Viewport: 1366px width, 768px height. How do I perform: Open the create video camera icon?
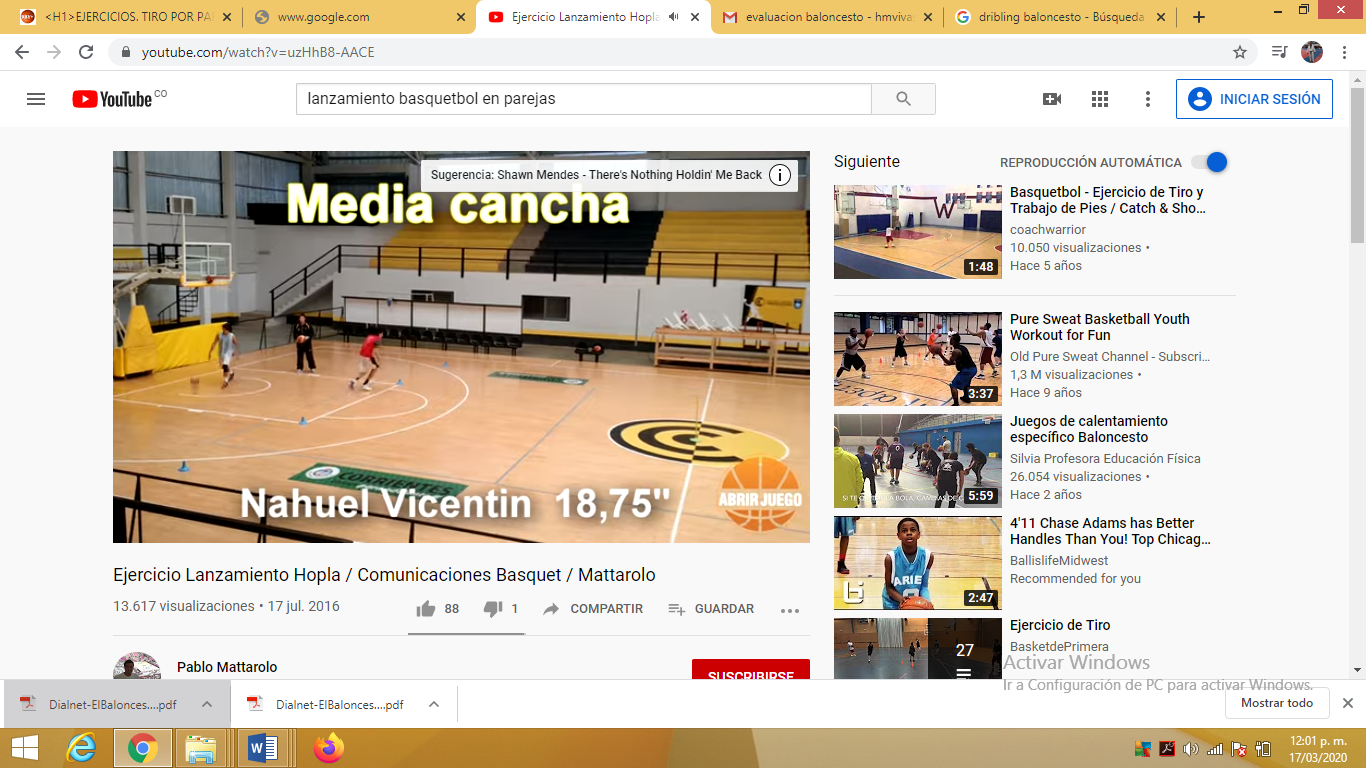click(1052, 99)
